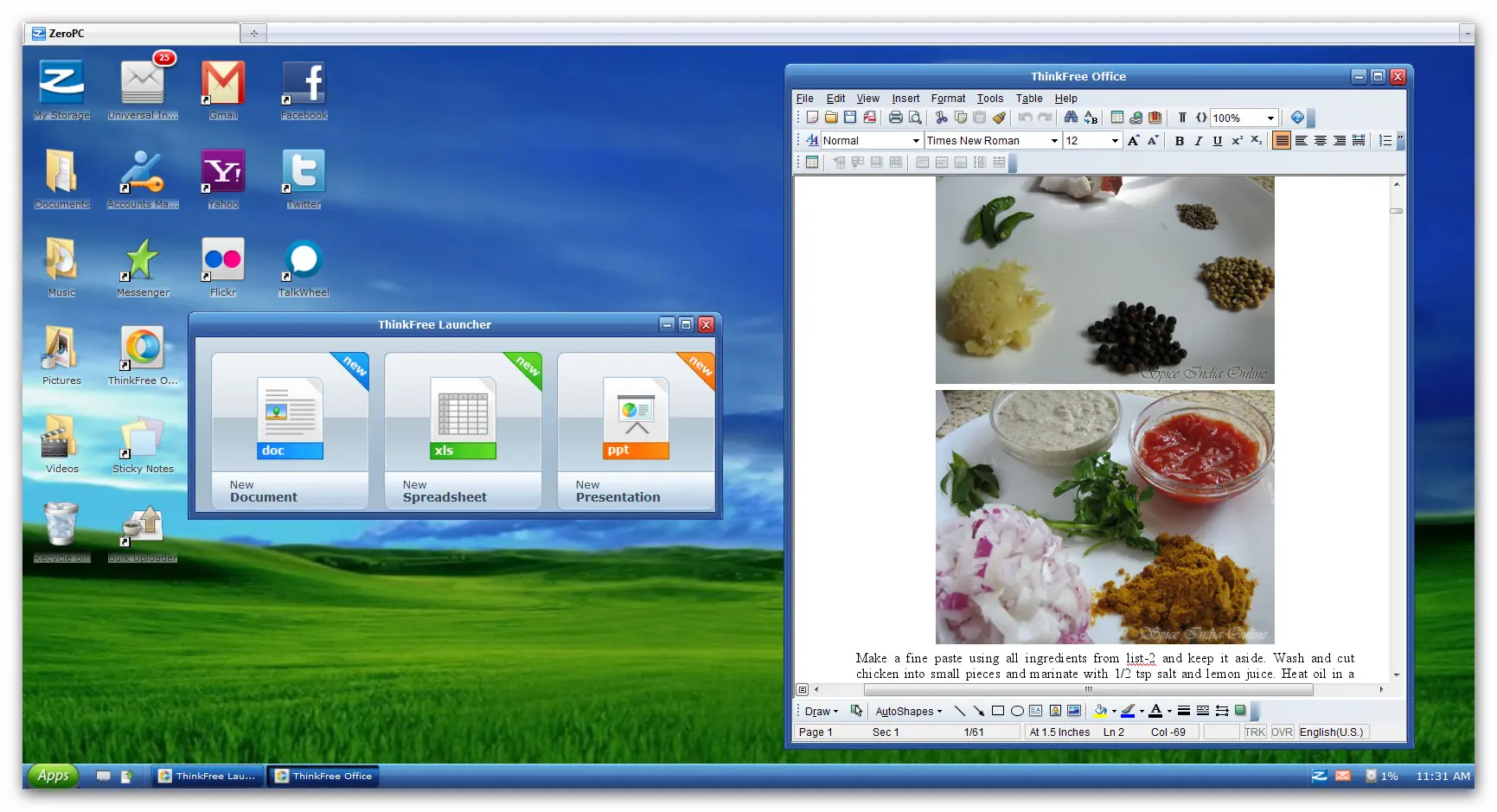The width and height of the screenshot is (1497, 812).
Task: Click New Presentation in ThinkFree Launcher
Action: (636, 430)
